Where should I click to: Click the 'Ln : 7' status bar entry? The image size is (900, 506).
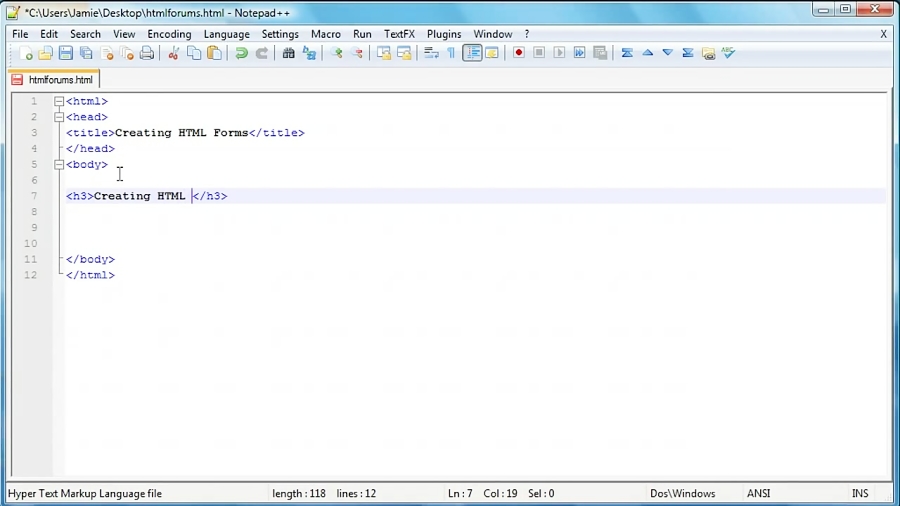(x=460, y=493)
